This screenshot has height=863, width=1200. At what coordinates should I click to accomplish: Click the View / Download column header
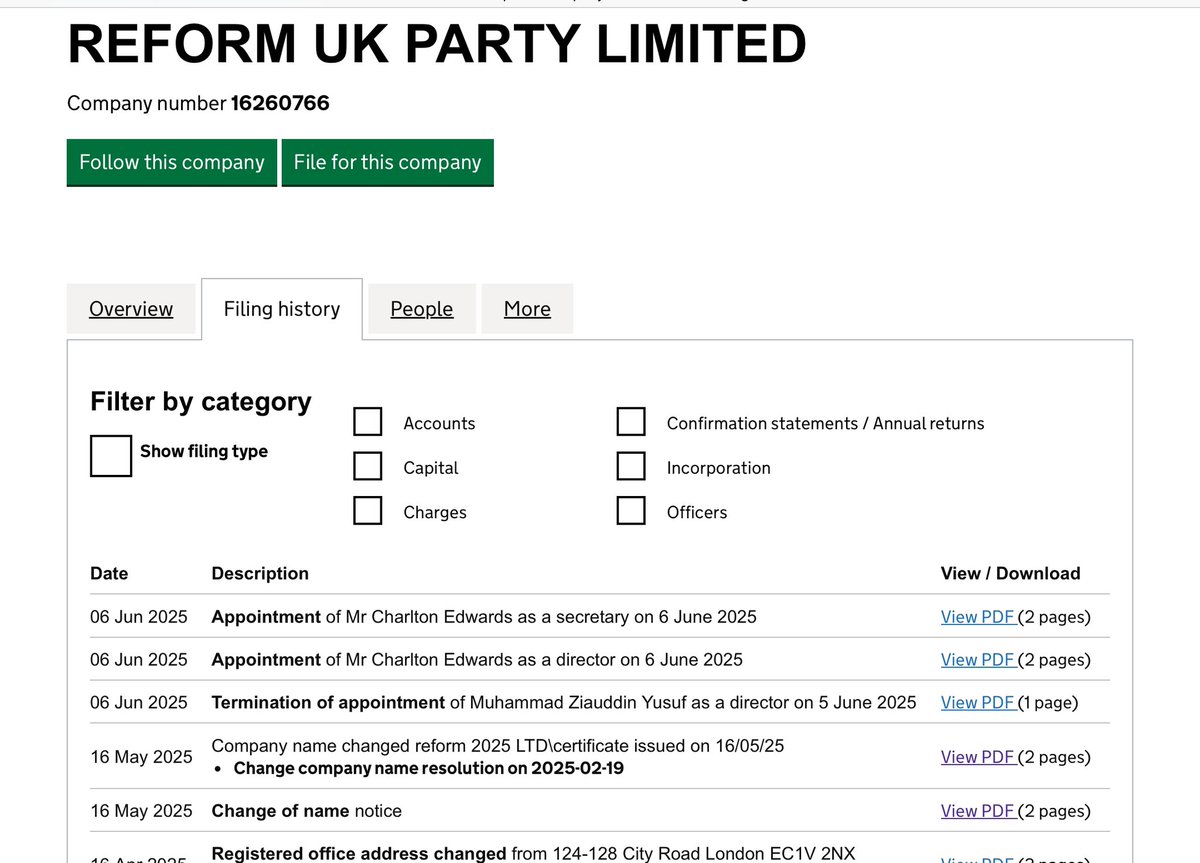tap(1011, 573)
